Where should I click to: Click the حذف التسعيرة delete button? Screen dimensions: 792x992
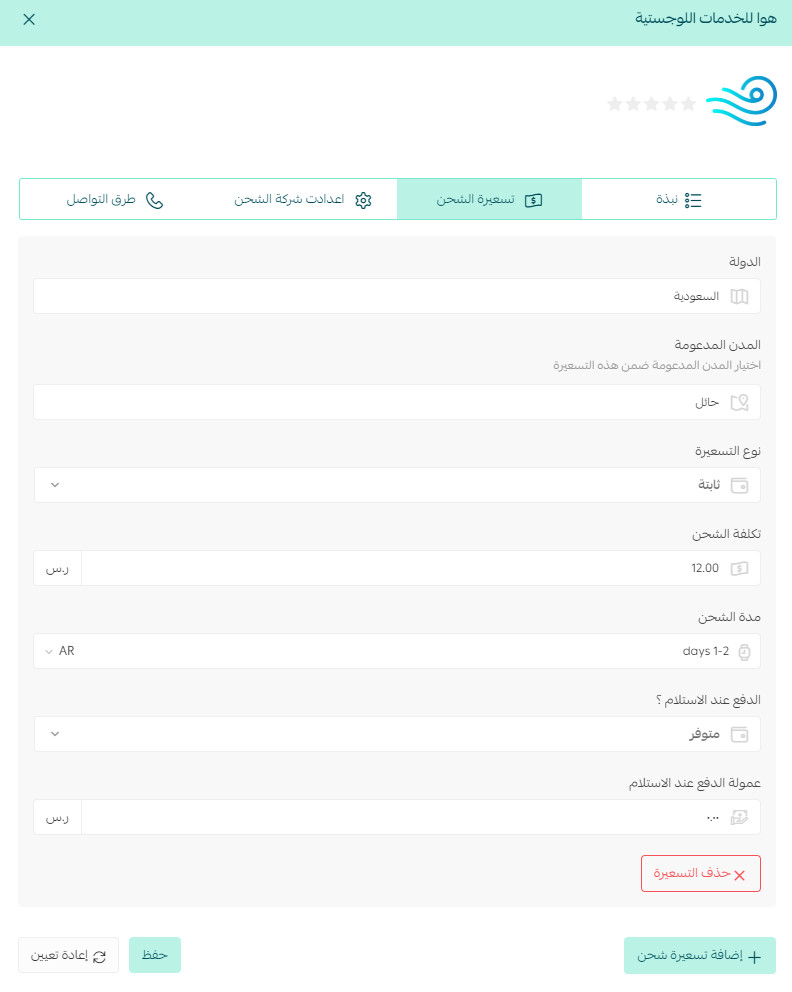coord(700,874)
